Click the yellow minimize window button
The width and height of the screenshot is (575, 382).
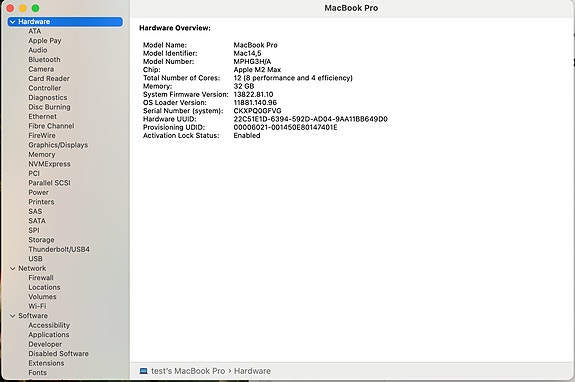click(23, 8)
